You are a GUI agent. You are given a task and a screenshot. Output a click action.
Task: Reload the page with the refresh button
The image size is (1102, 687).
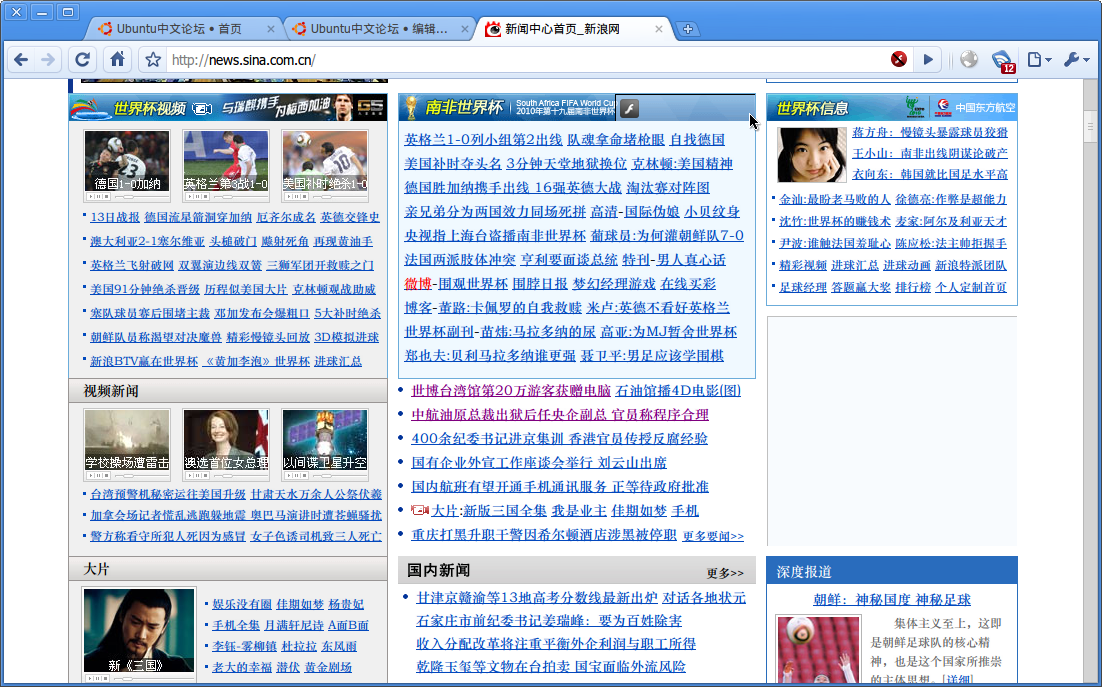[x=82, y=60]
